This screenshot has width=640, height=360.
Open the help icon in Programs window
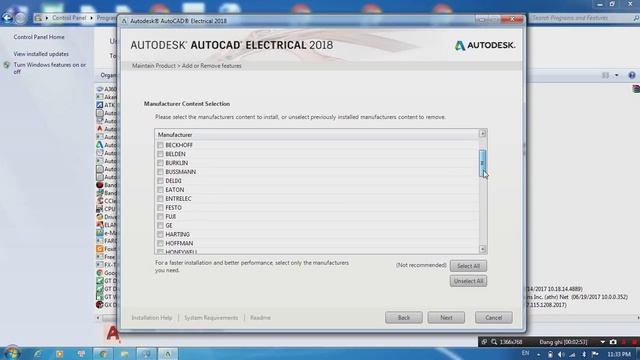(632, 76)
